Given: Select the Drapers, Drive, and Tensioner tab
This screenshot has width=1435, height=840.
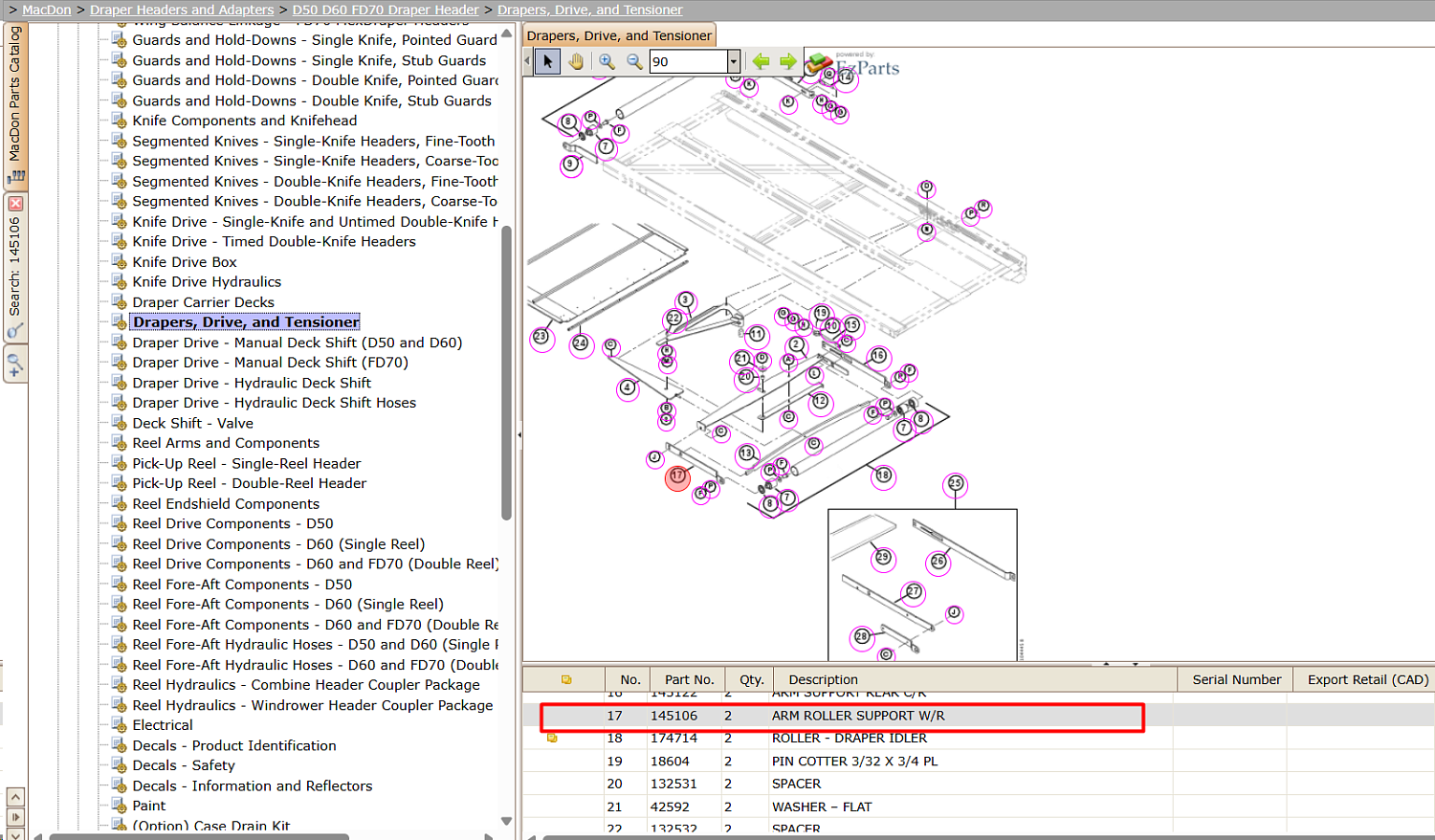Looking at the screenshot, I should [x=619, y=35].
